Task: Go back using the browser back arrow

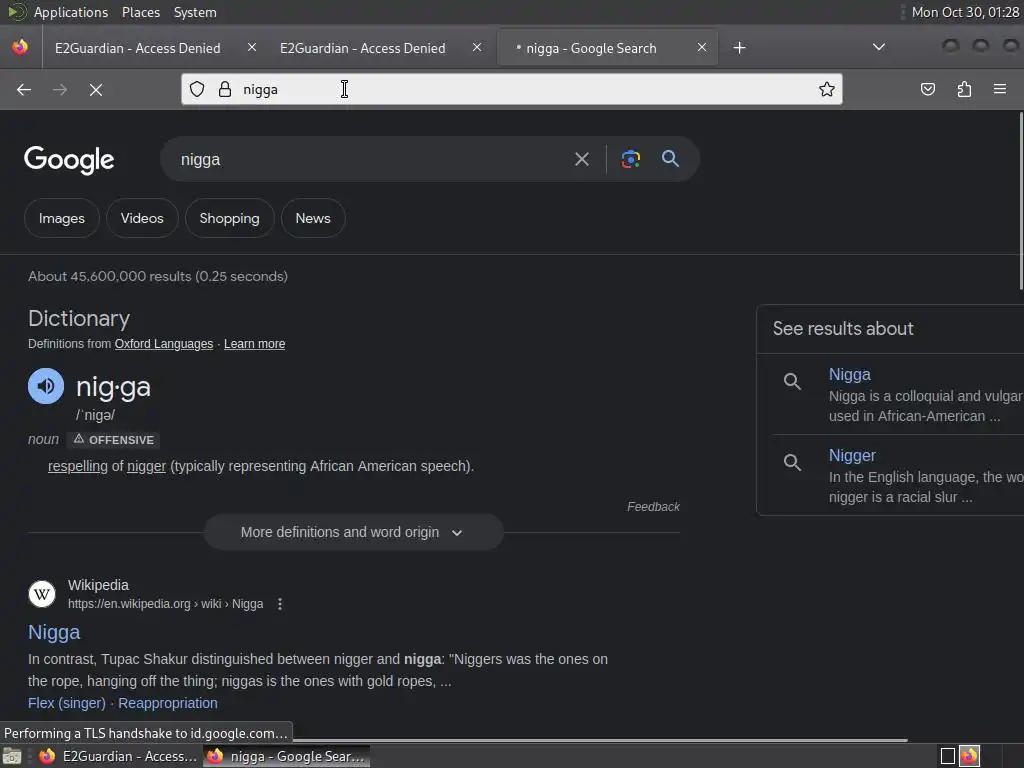Action: 24,89
